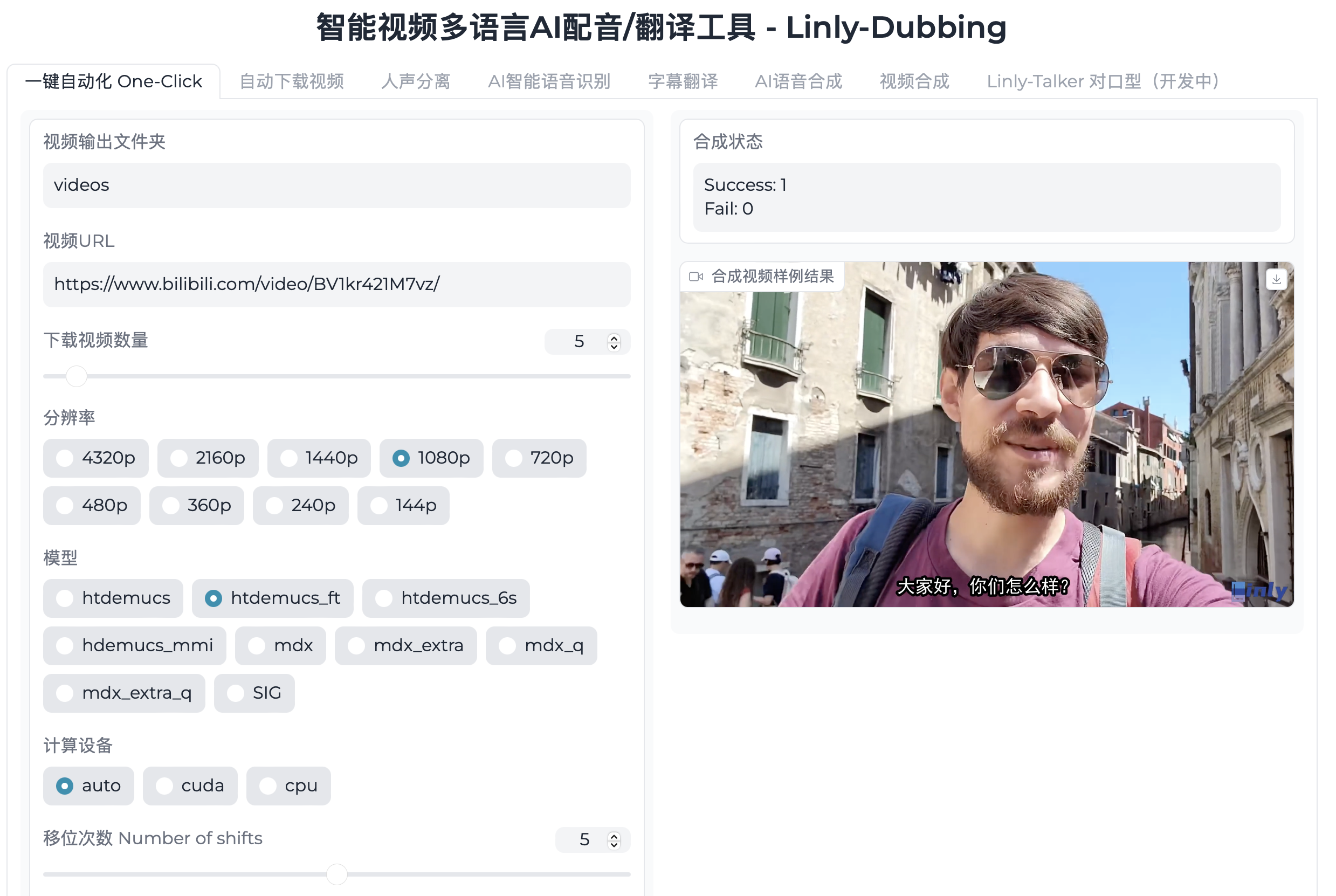Select the htdemucs model
The height and width of the screenshot is (896, 1336).
click(65, 598)
